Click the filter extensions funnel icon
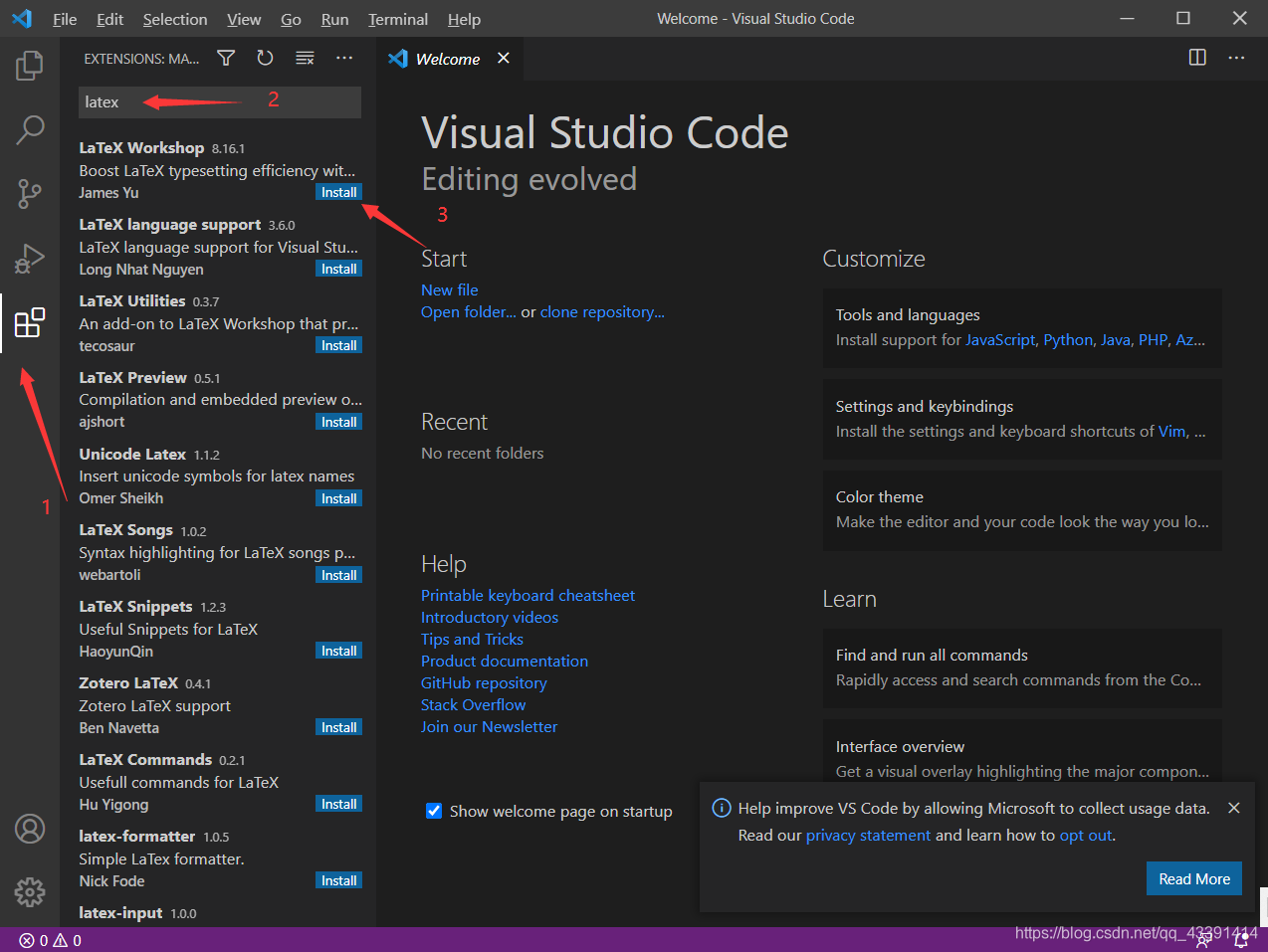Image resolution: width=1268 pixels, height=952 pixels. pyautogui.click(x=226, y=58)
